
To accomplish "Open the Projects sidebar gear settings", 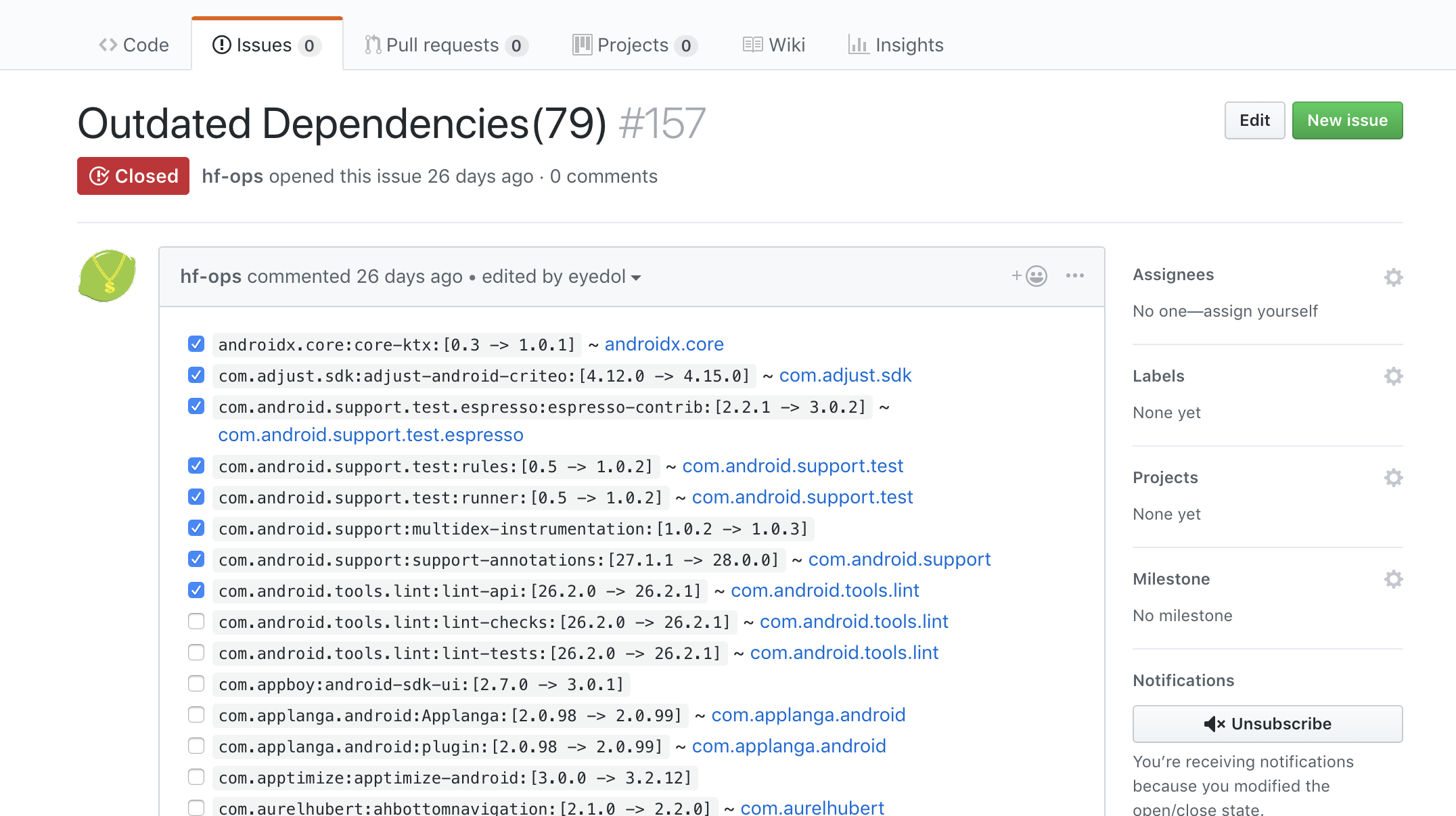I will (x=1393, y=478).
